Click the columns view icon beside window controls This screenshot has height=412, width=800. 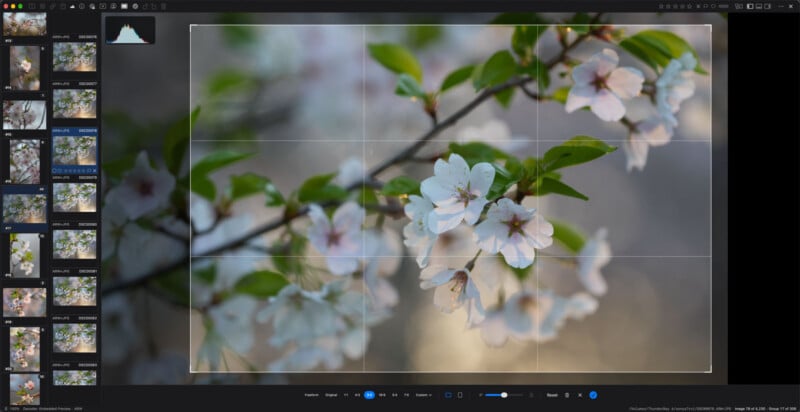(x=32, y=6)
